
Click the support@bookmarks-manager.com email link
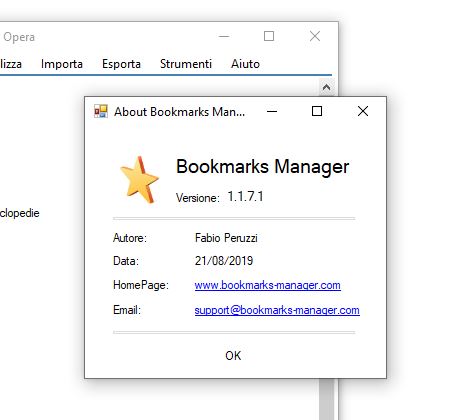pos(277,310)
